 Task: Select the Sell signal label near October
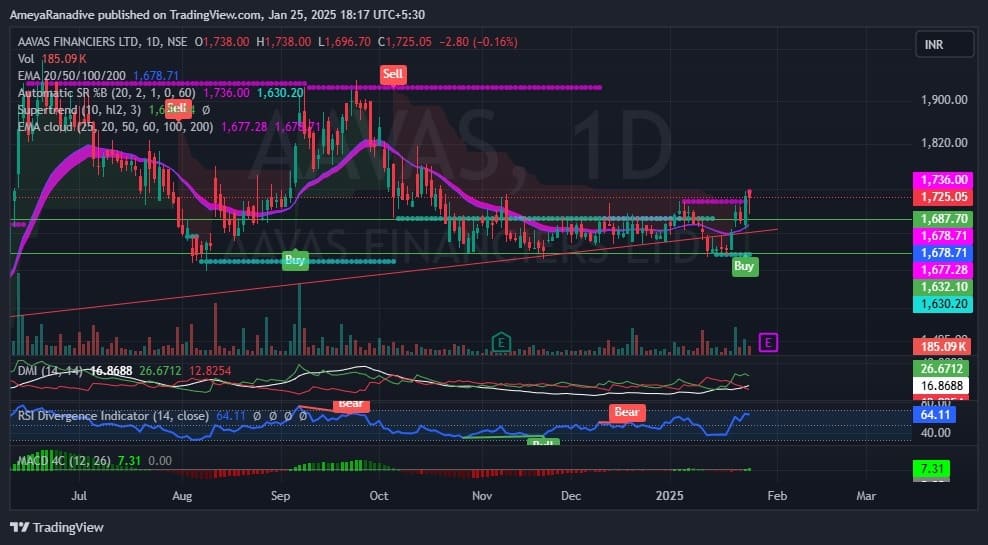(393, 74)
